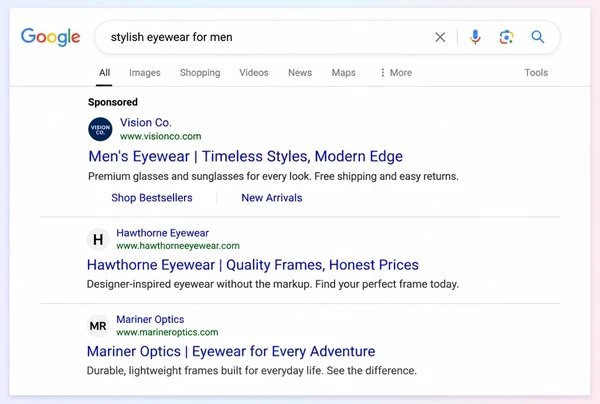This screenshot has height=404, width=600.
Task: Switch to the Images tab
Action: click(x=145, y=73)
